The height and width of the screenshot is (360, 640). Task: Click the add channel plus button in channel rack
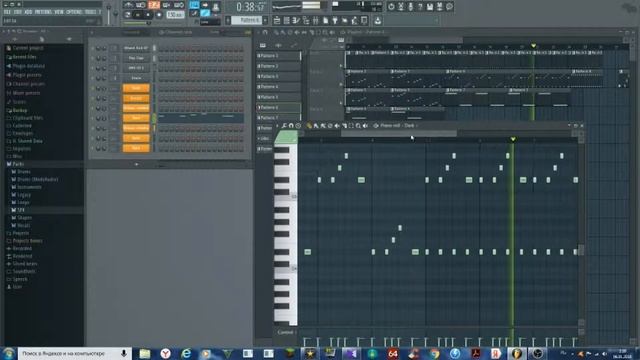click(137, 164)
